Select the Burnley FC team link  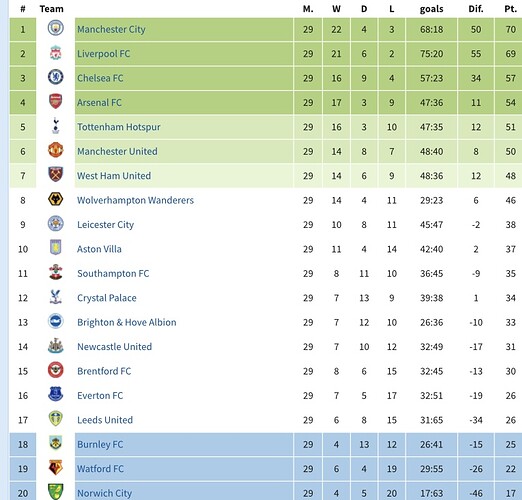(x=100, y=444)
